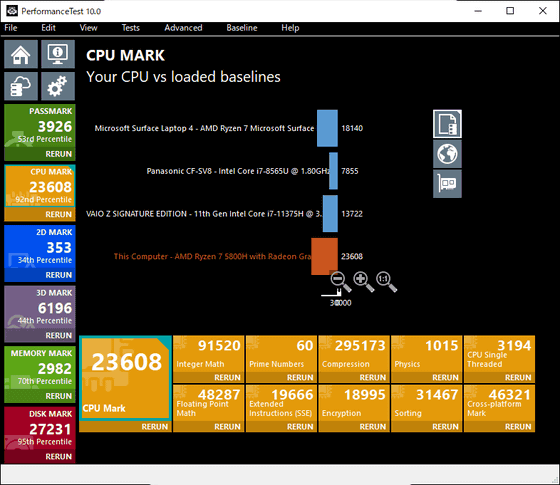Open the cloud baseline upload icon
The image size is (560, 485).
tap(21, 86)
